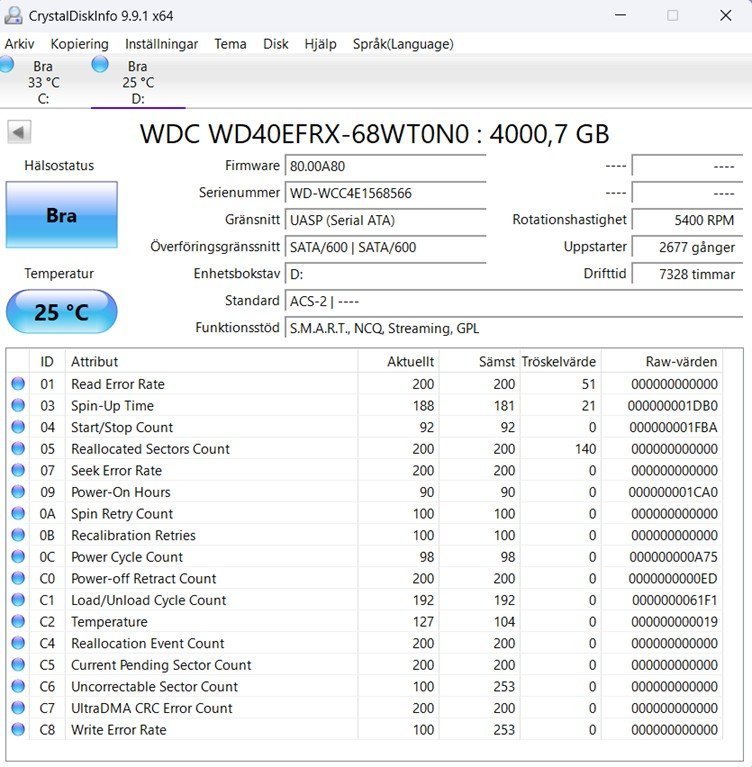Click the status dot for Read Error Rate
This screenshot has width=752, height=767.
(x=18, y=384)
